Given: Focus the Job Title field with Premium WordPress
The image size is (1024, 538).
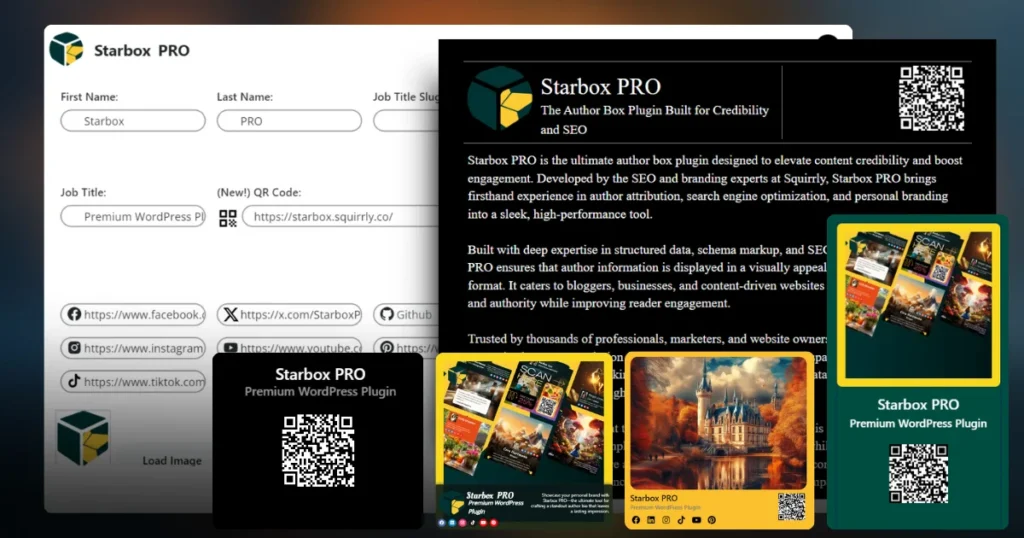Looking at the screenshot, I should pos(133,216).
